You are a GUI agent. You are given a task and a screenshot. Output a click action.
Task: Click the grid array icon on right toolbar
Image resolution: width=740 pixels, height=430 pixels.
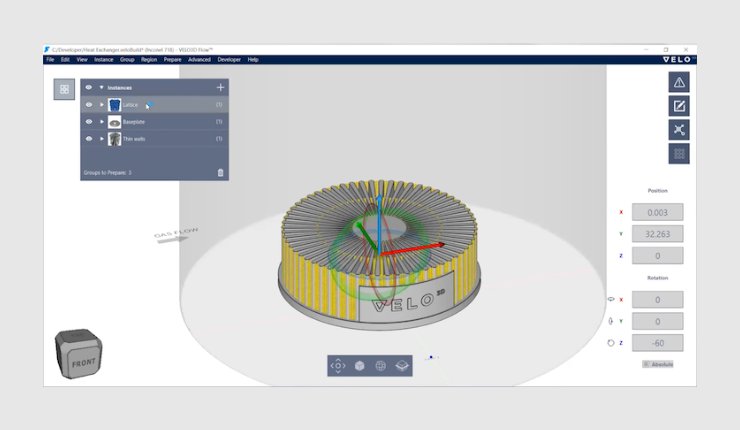point(679,153)
